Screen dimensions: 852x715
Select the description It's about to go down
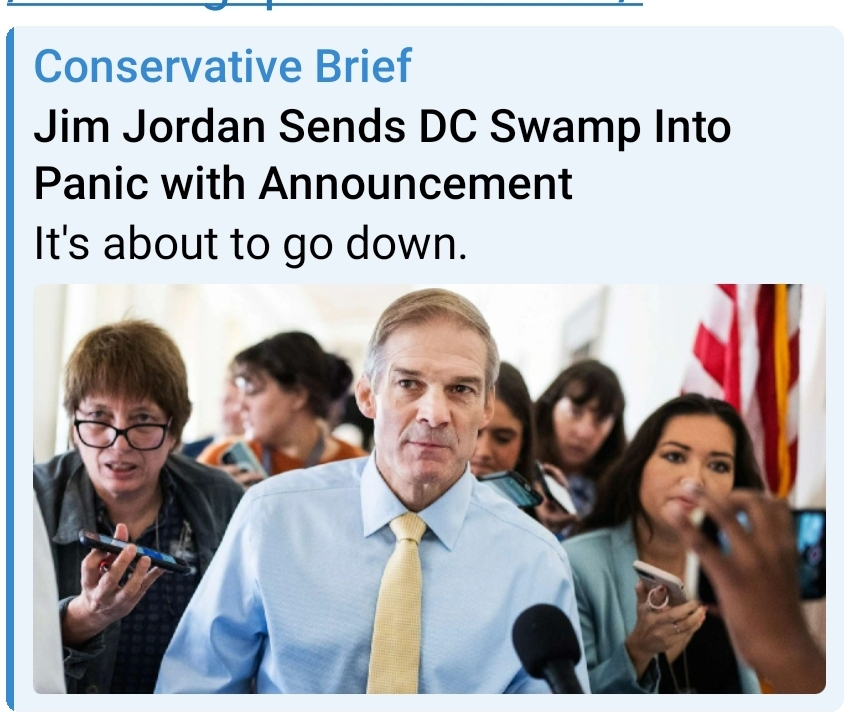(x=250, y=242)
